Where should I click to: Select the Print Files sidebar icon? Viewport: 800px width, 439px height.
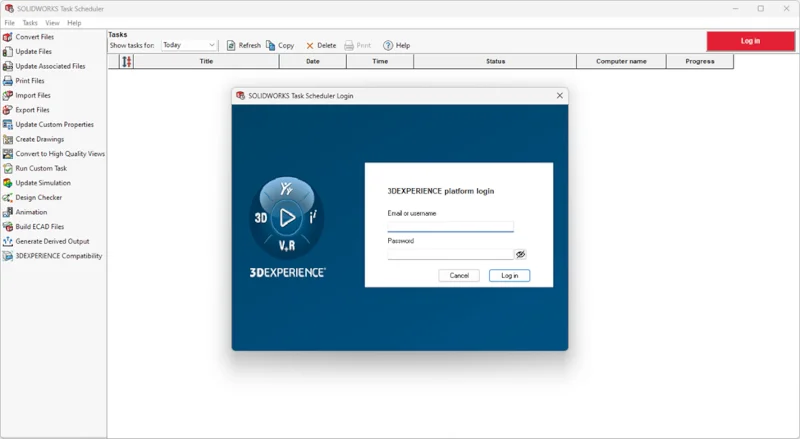coord(8,81)
